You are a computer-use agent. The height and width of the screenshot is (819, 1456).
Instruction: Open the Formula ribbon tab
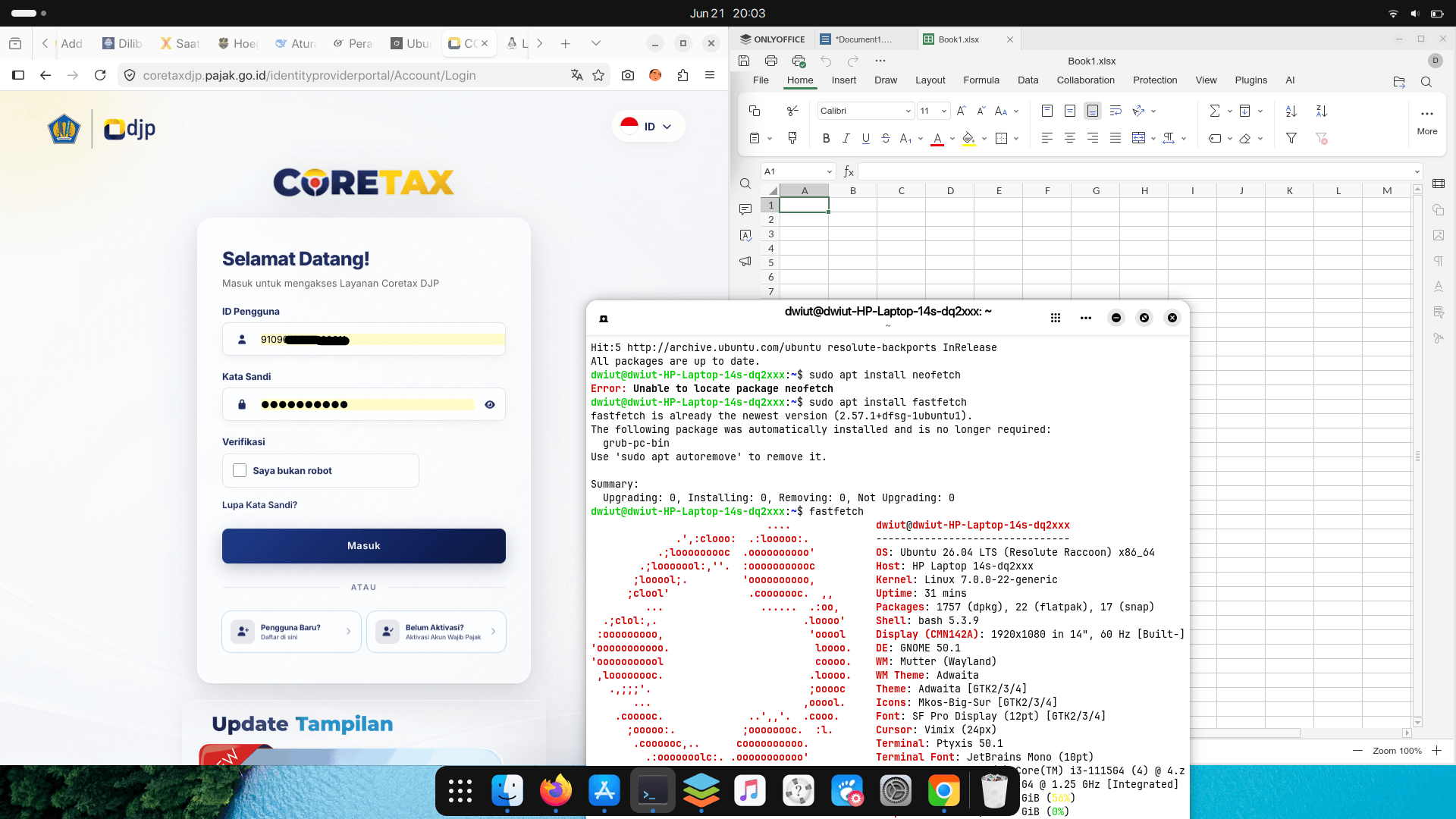point(981,80)
